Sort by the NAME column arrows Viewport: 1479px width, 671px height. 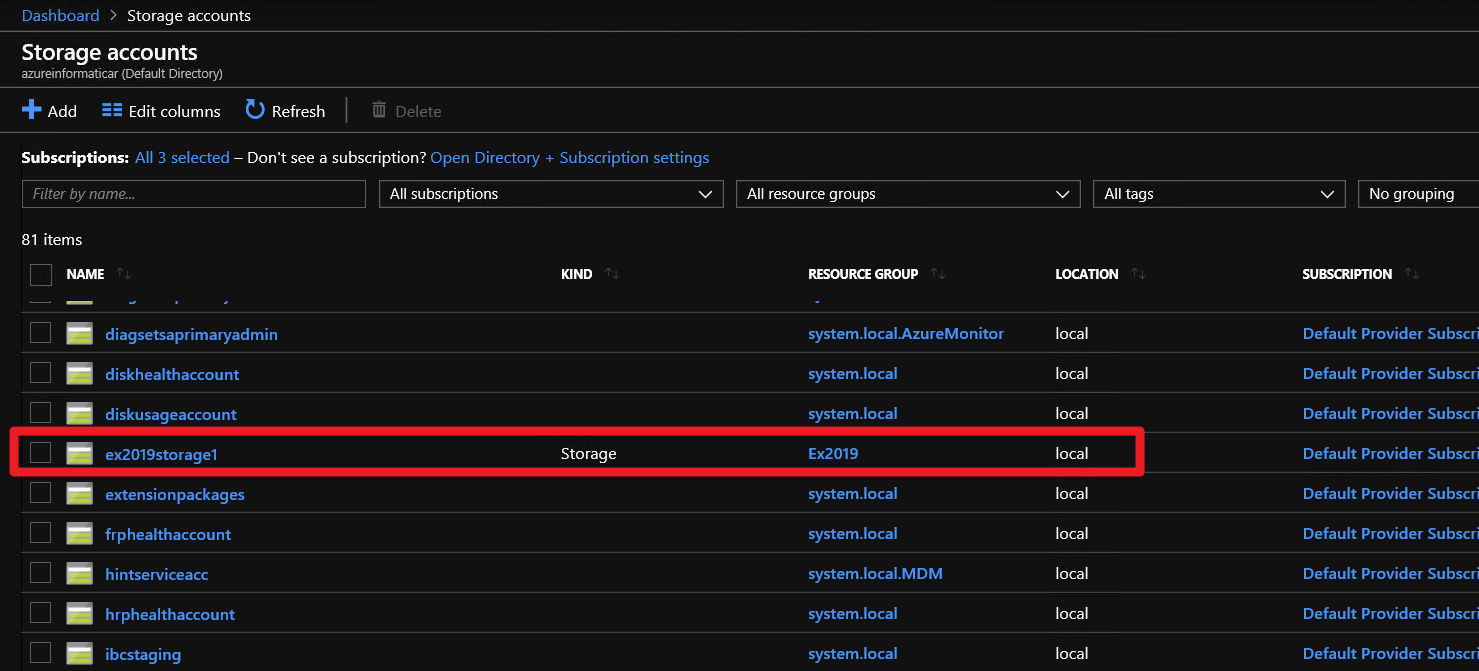coord(124,274)
